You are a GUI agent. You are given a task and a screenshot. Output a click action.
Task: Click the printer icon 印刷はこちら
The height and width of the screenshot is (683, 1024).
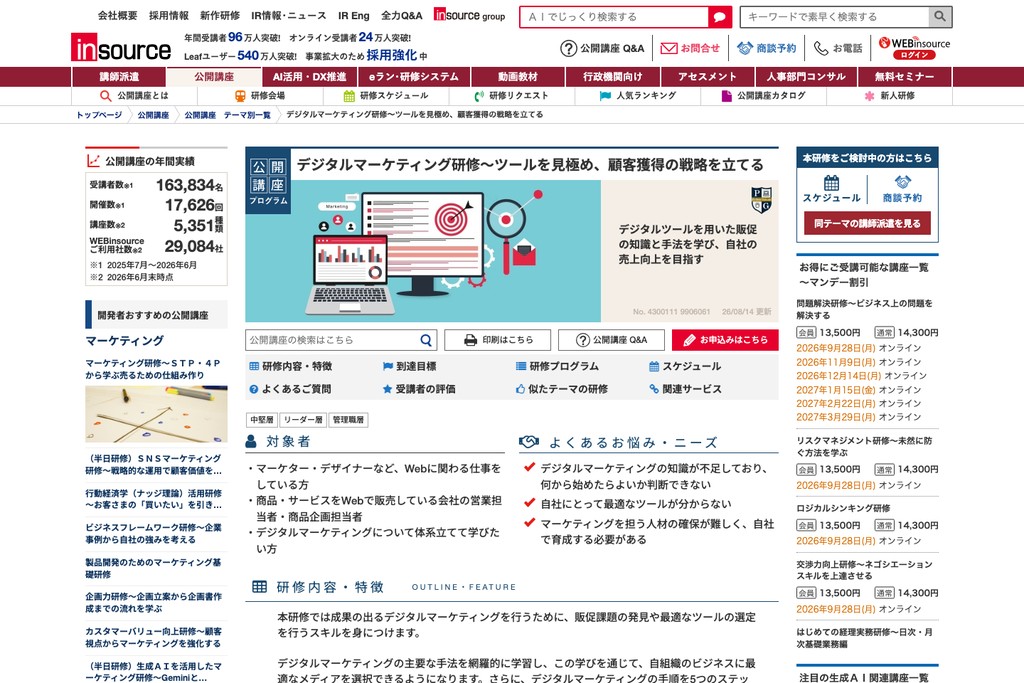pyautogui.click(x=470, y=340)
